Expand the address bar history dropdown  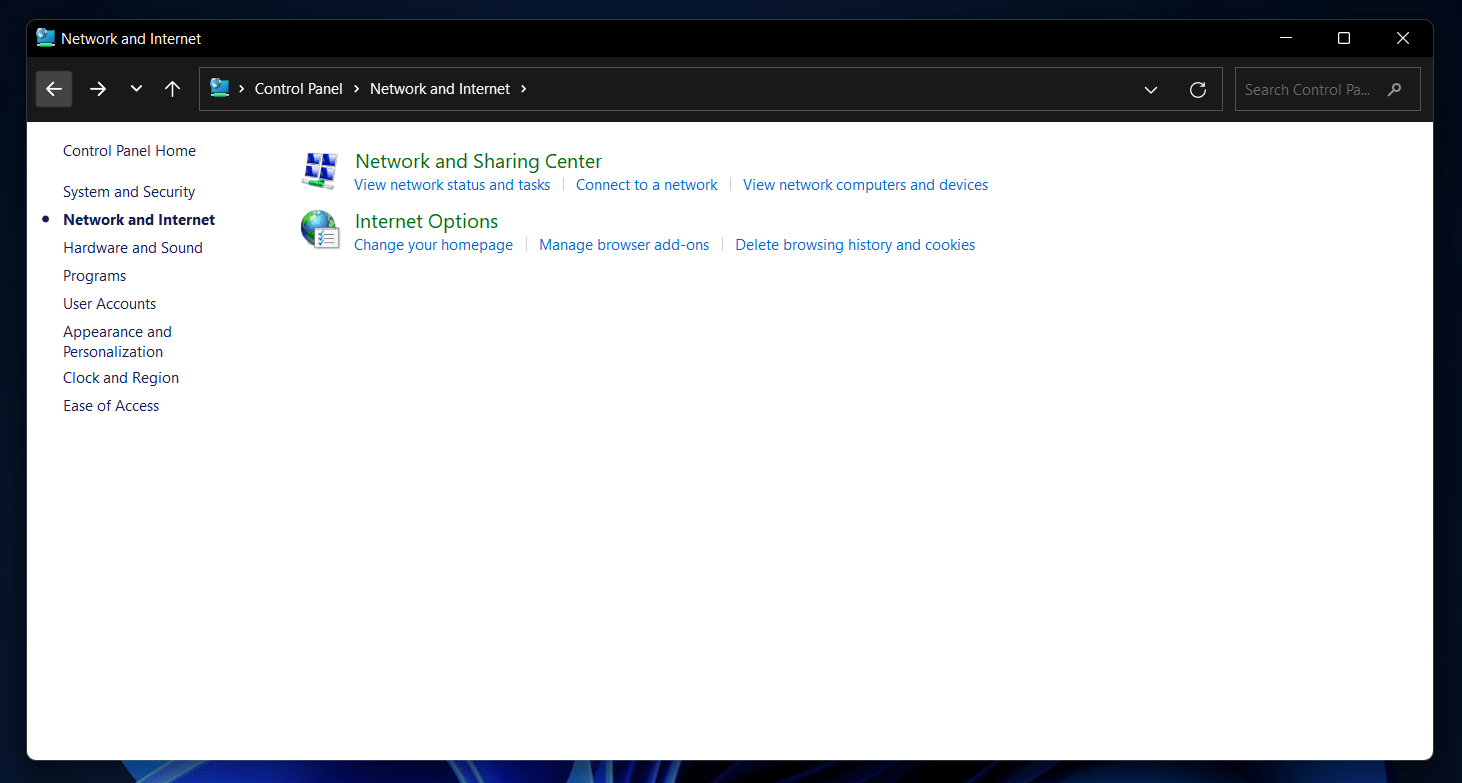1151,90
